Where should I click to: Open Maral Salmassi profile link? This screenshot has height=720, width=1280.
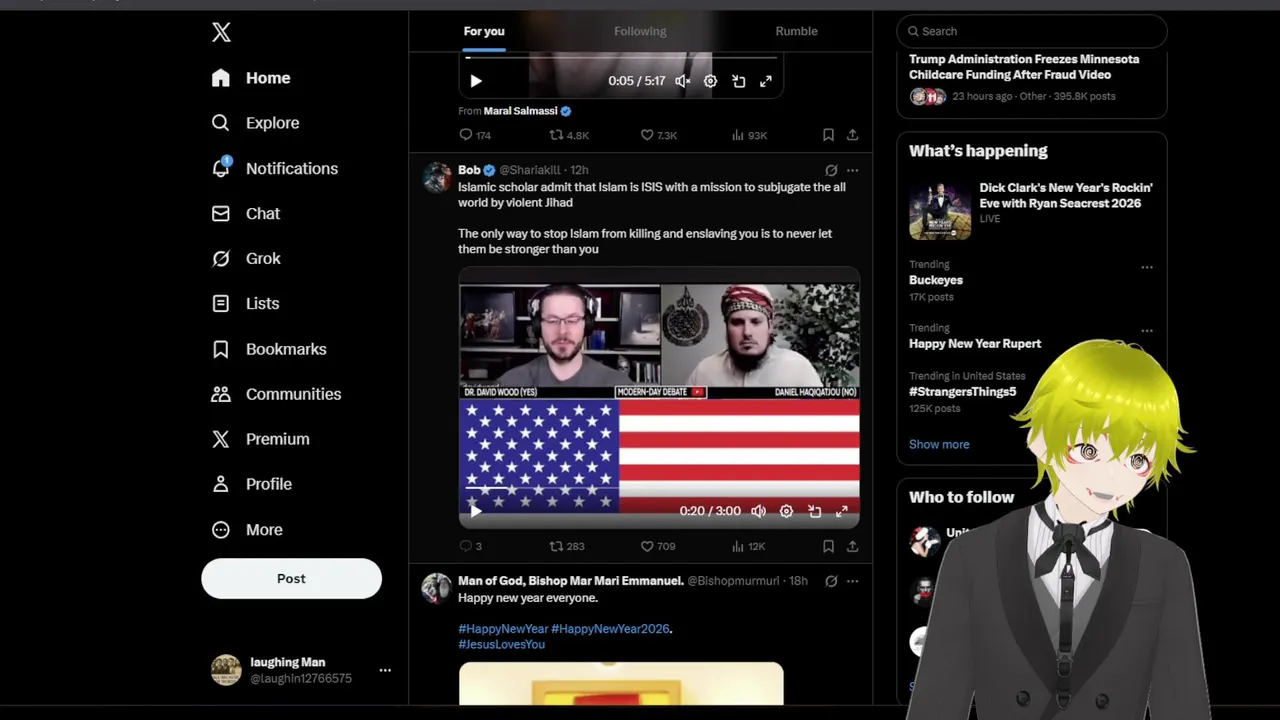(x=521, y=111)
